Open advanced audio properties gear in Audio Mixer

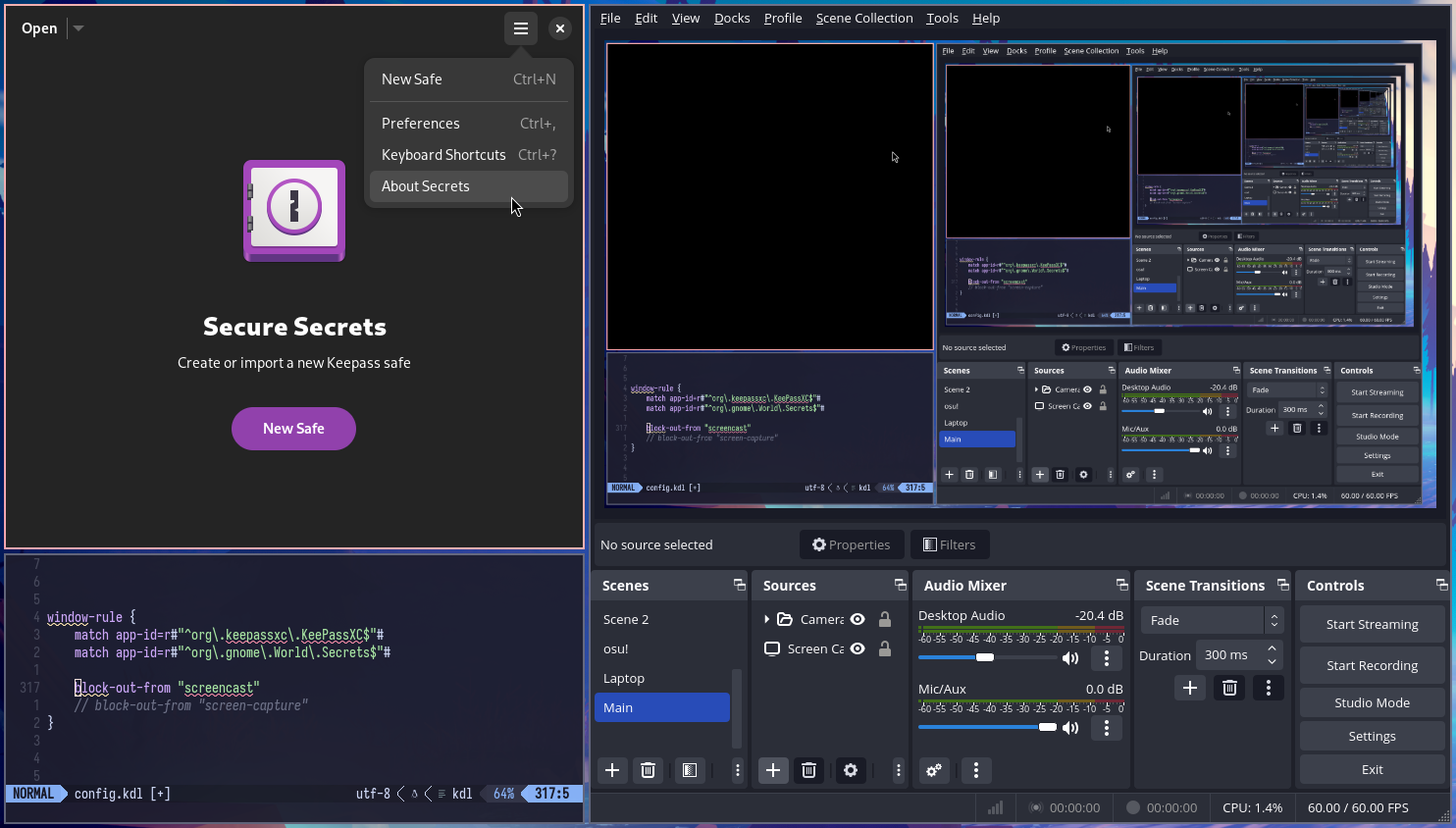tap(933, 770)
